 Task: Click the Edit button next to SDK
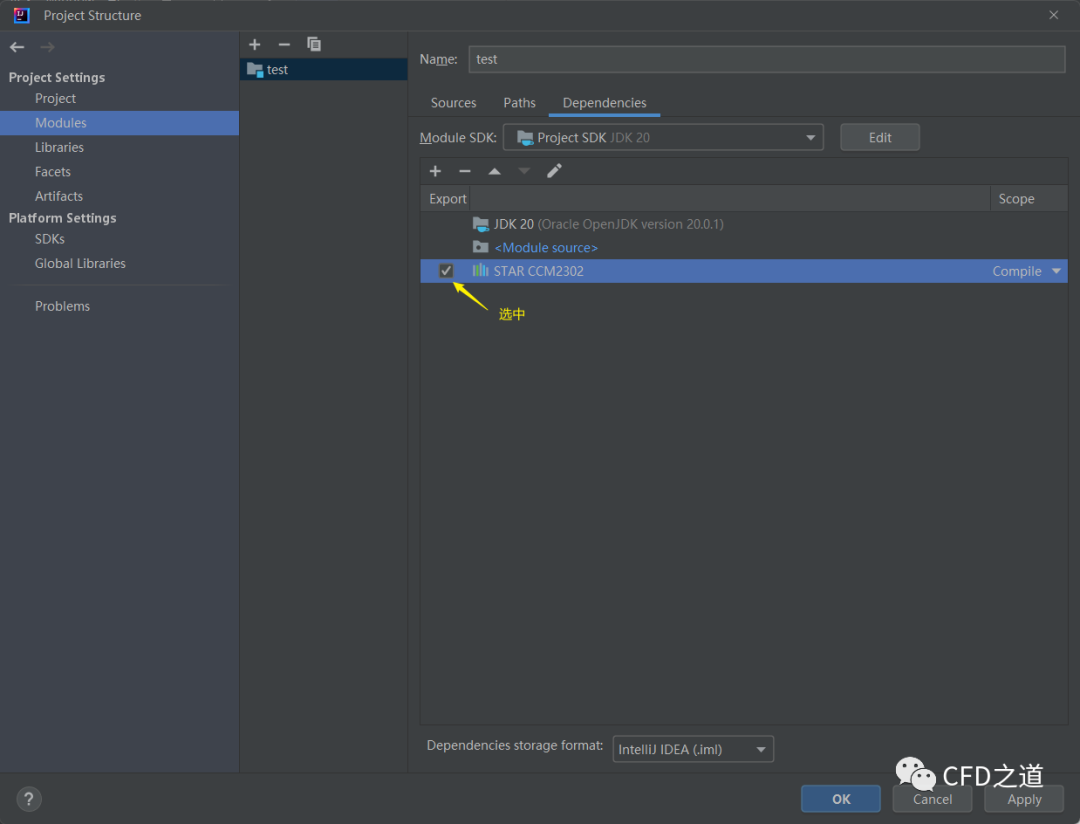pos(879,138)
